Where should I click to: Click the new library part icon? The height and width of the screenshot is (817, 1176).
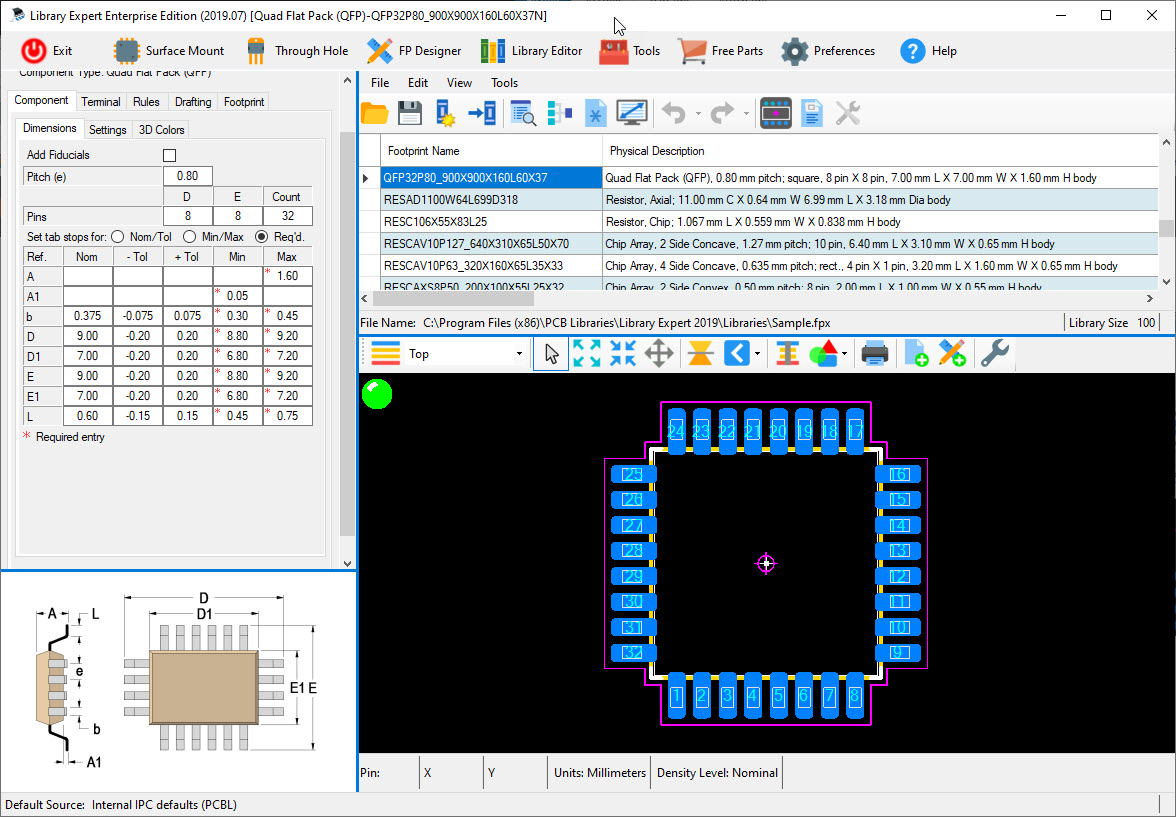pos(446,113)
